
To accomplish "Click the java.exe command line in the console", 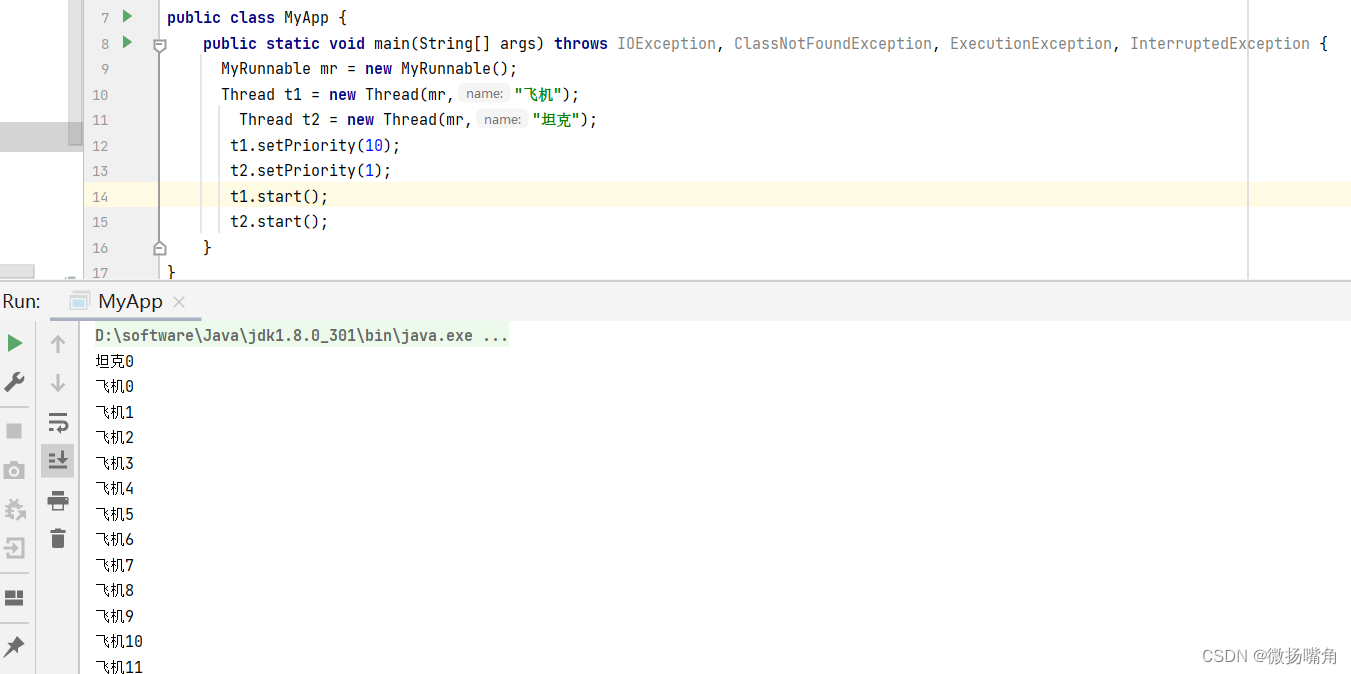I will [x=302, y=336].
